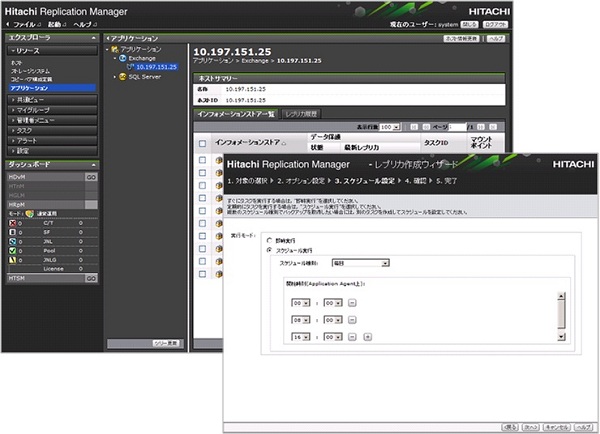600x434 pixels.
Task: Click the 閉じる button beside the user name
Action: click(x=469, y=24)
